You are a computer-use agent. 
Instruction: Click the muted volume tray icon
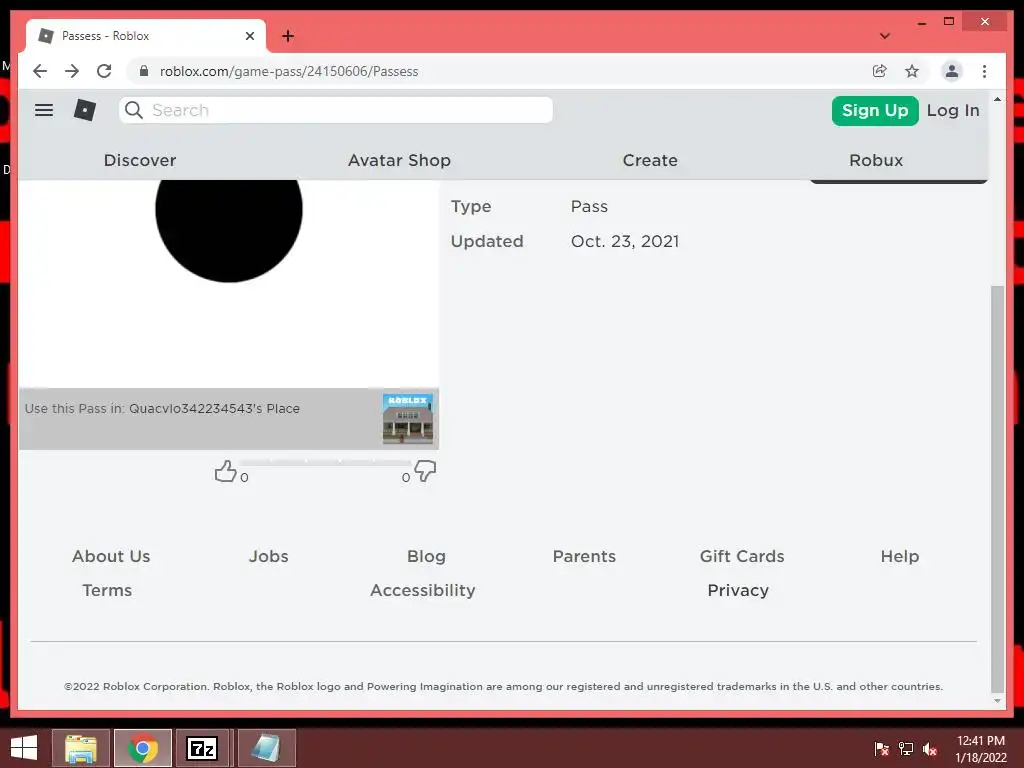pos(930,749)
